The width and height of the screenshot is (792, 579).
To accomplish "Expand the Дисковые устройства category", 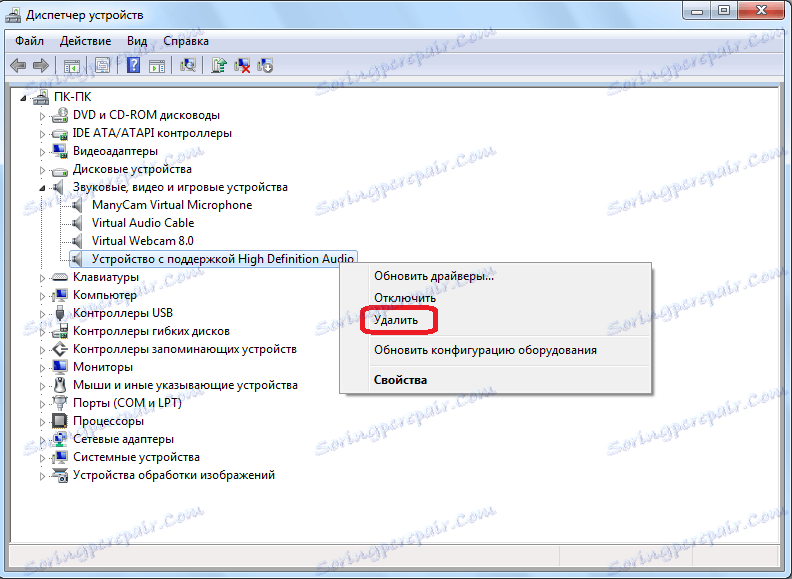I will pos(42,170).
